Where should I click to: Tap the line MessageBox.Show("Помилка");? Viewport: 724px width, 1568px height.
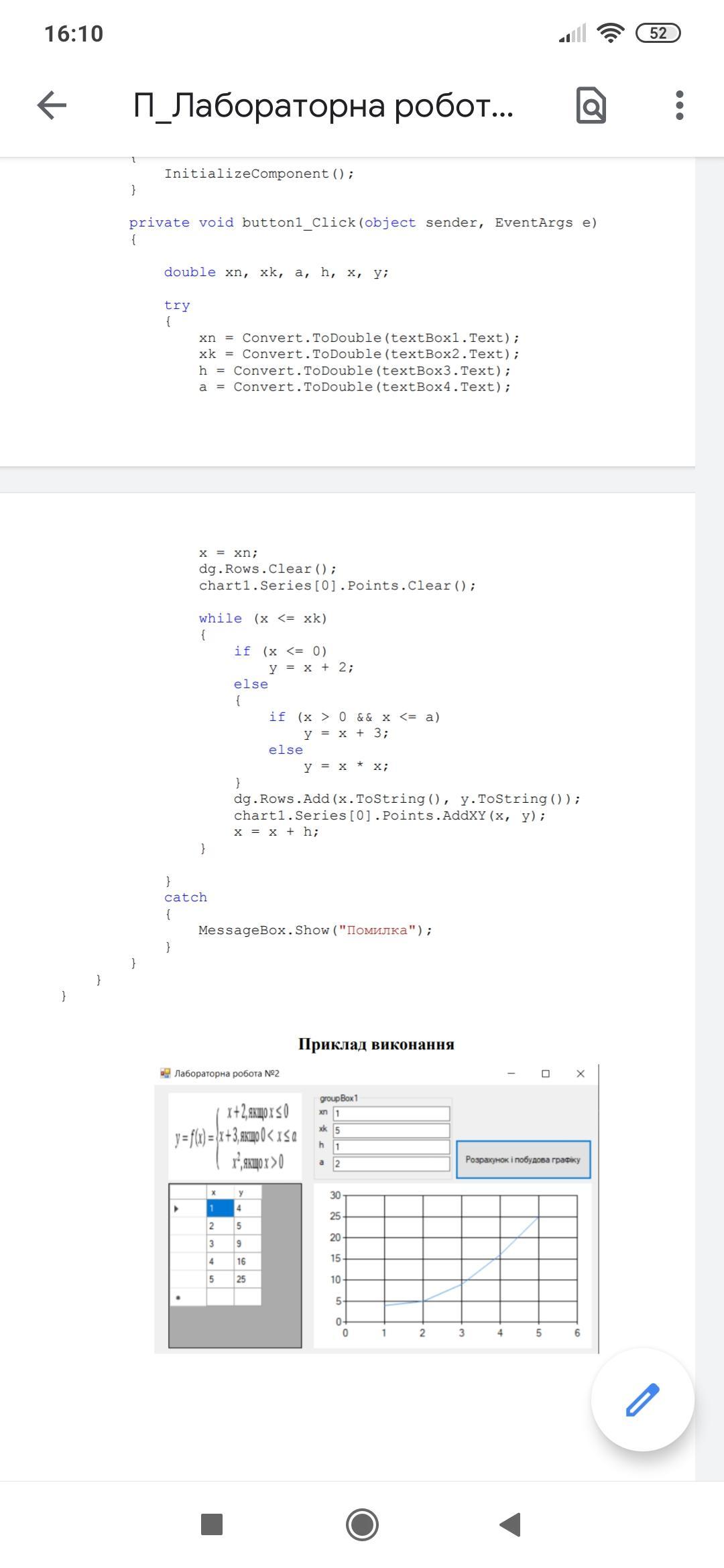click(x=315, y=930)
